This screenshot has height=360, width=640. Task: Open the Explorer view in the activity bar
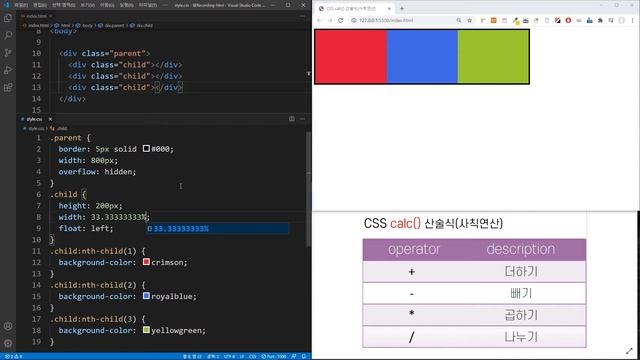(x=8, y=18)
